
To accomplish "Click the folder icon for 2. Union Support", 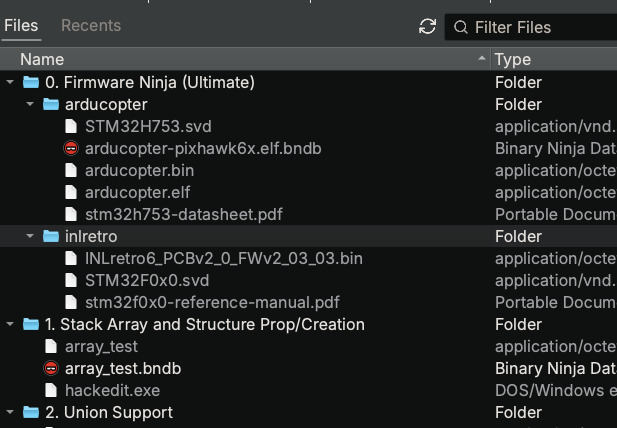I will point(31,412).
